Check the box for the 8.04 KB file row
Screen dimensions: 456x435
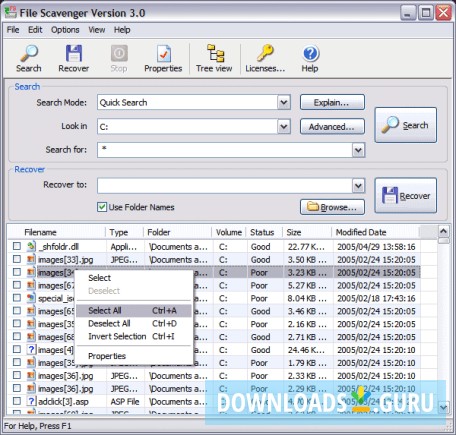(17, 298)
